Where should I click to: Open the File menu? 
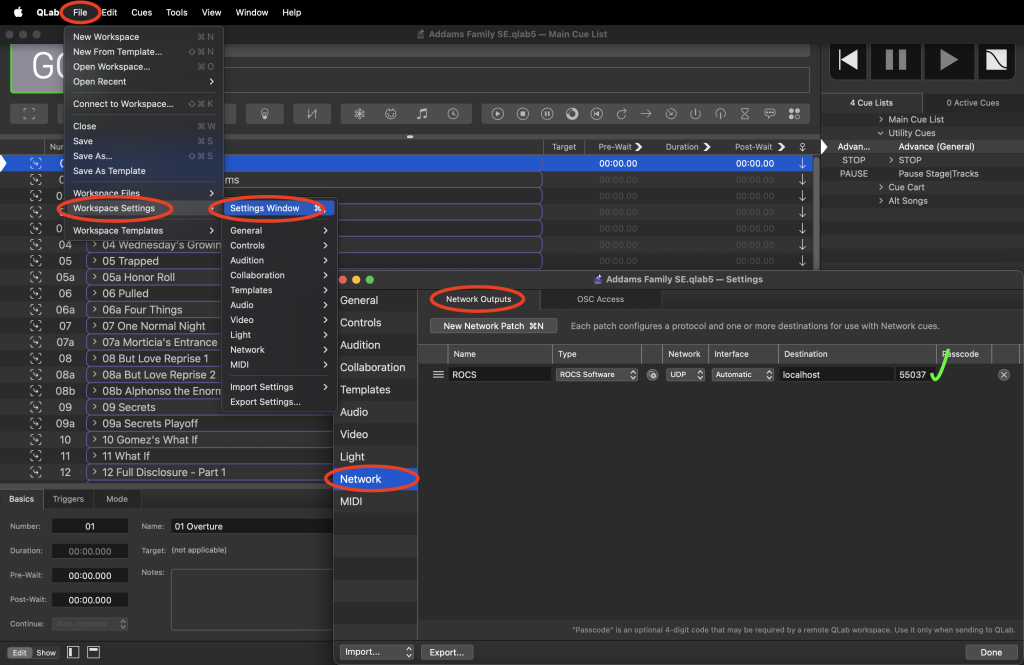tap(80, 12)
